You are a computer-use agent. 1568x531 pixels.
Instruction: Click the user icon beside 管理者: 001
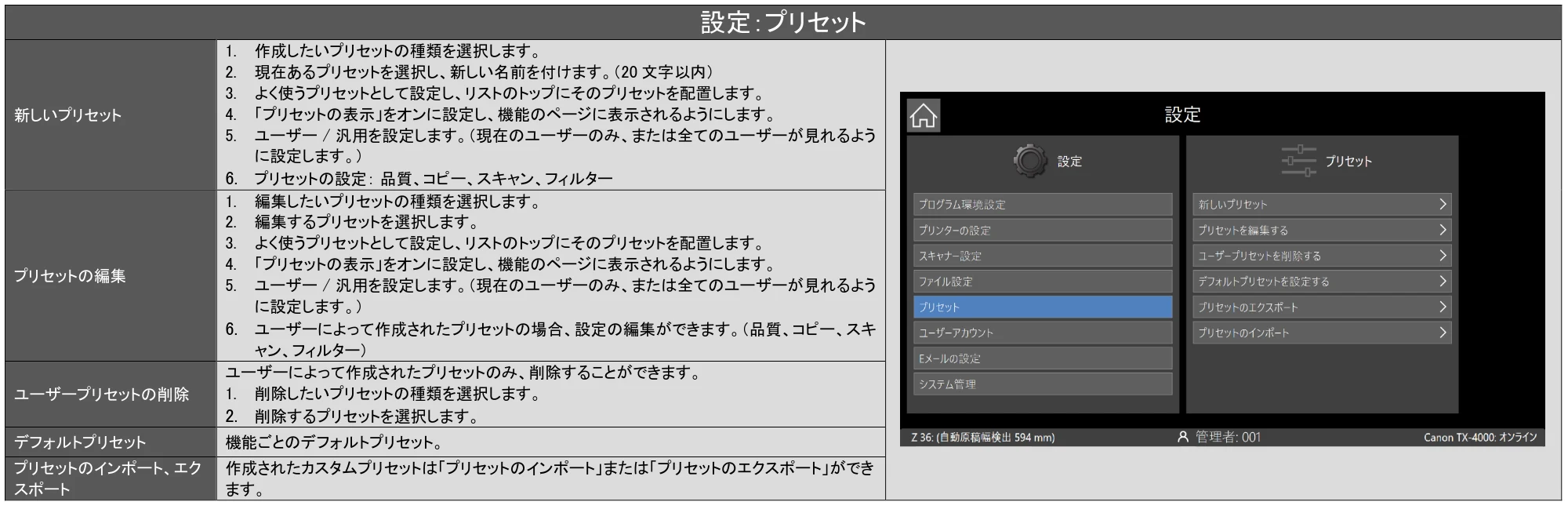(x=1183, y=437)
